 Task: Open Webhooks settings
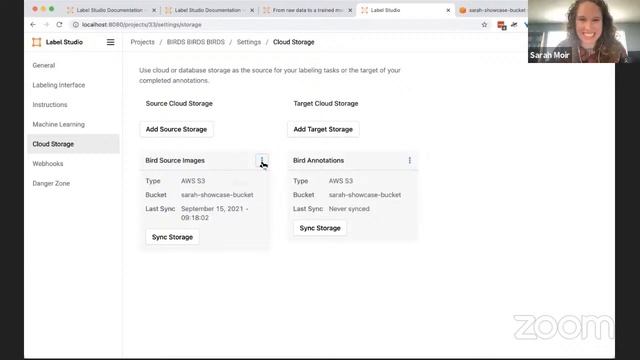coord(73,164)
